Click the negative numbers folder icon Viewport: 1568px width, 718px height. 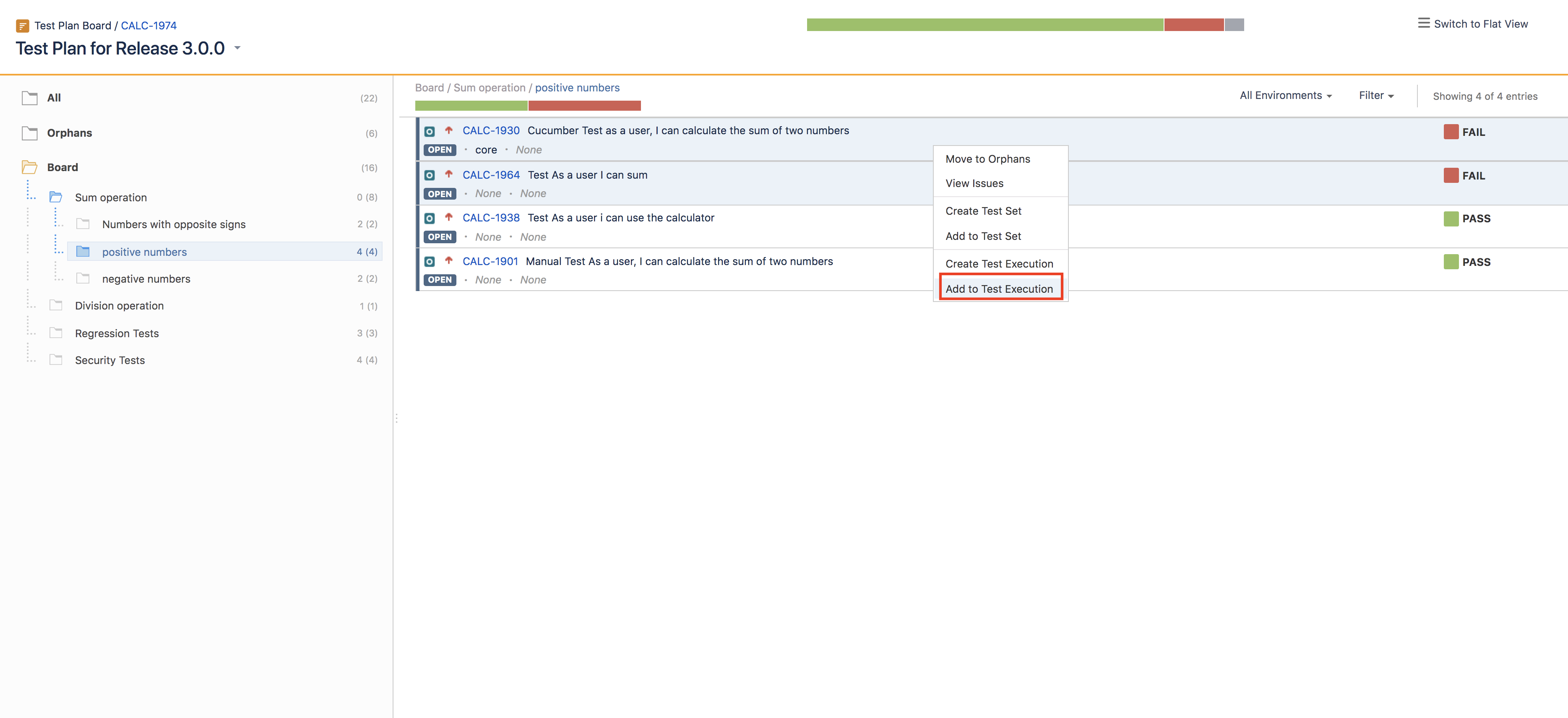(83, 278)
